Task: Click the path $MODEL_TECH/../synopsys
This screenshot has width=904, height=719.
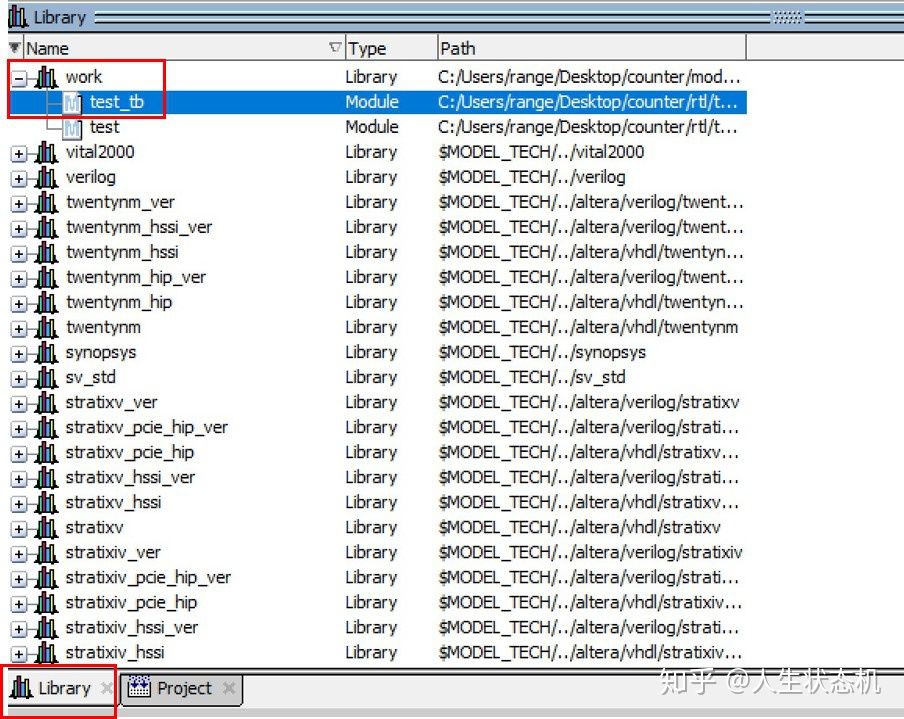Action: (542, 352)
